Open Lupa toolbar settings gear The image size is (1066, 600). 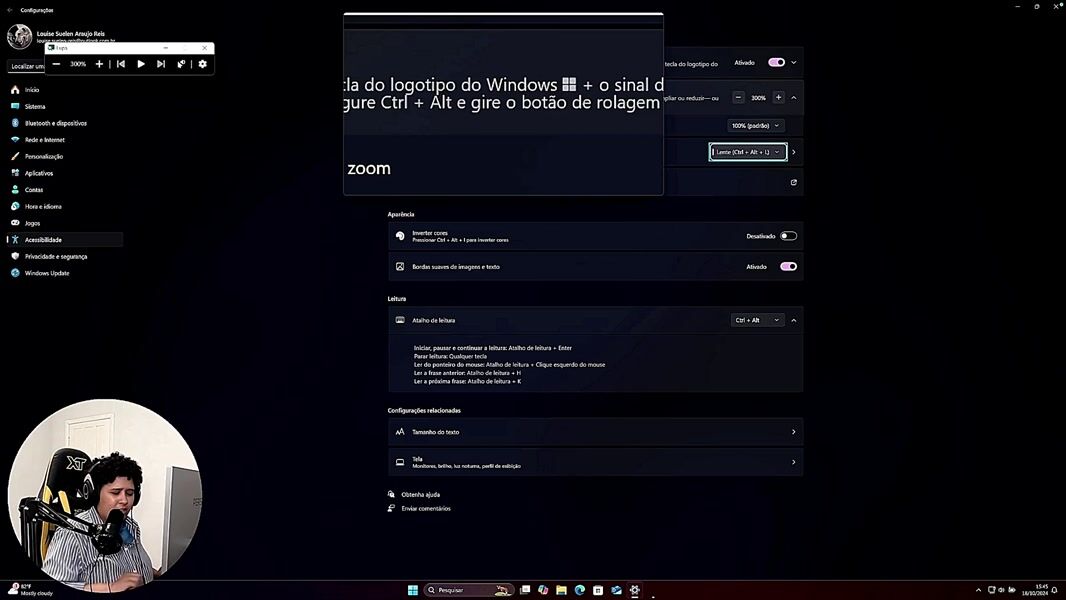coord(203,64)
